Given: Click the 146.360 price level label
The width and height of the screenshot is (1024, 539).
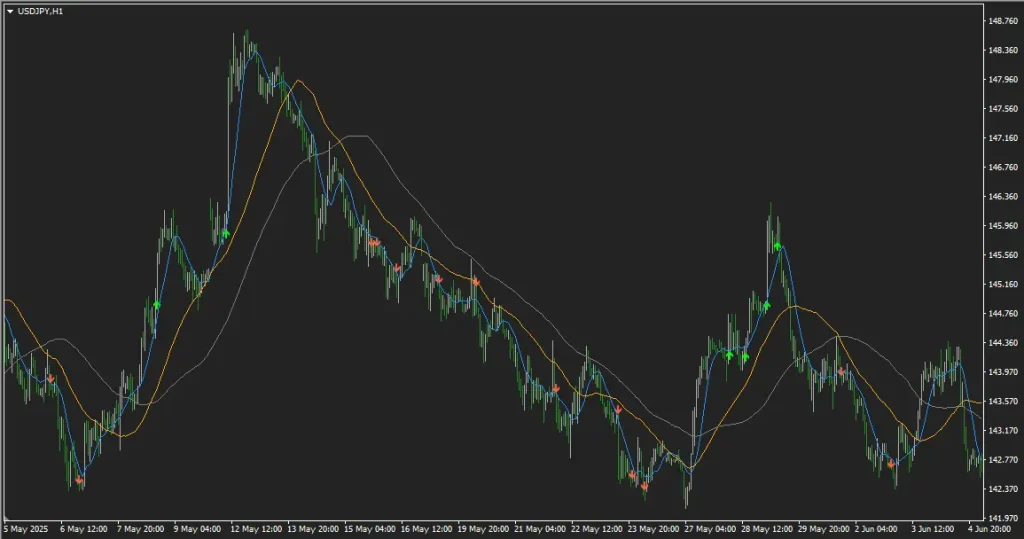Looking at the screenshot, I should click(1003, 197).
